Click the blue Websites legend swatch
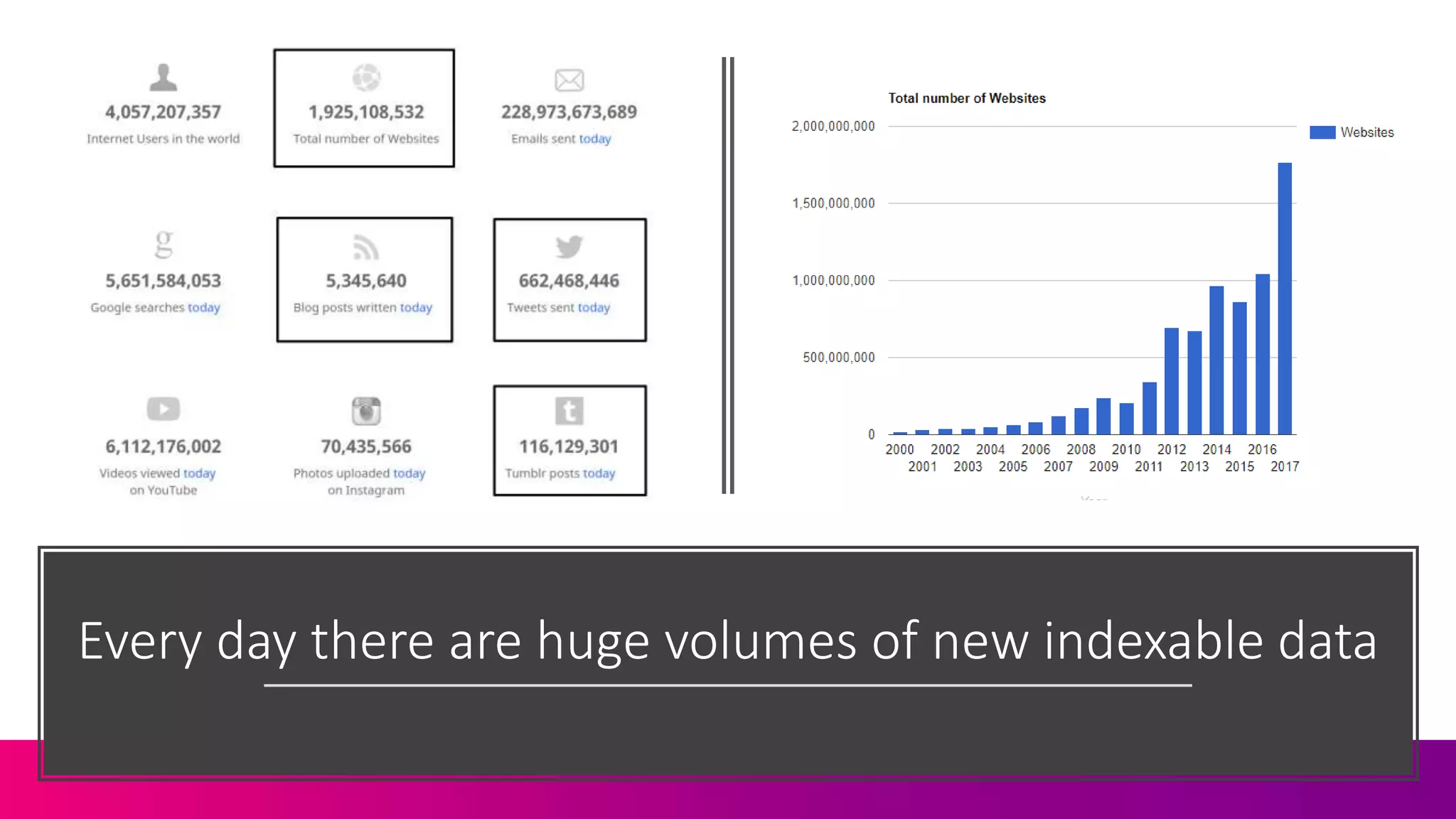 tap(1322, 132)
